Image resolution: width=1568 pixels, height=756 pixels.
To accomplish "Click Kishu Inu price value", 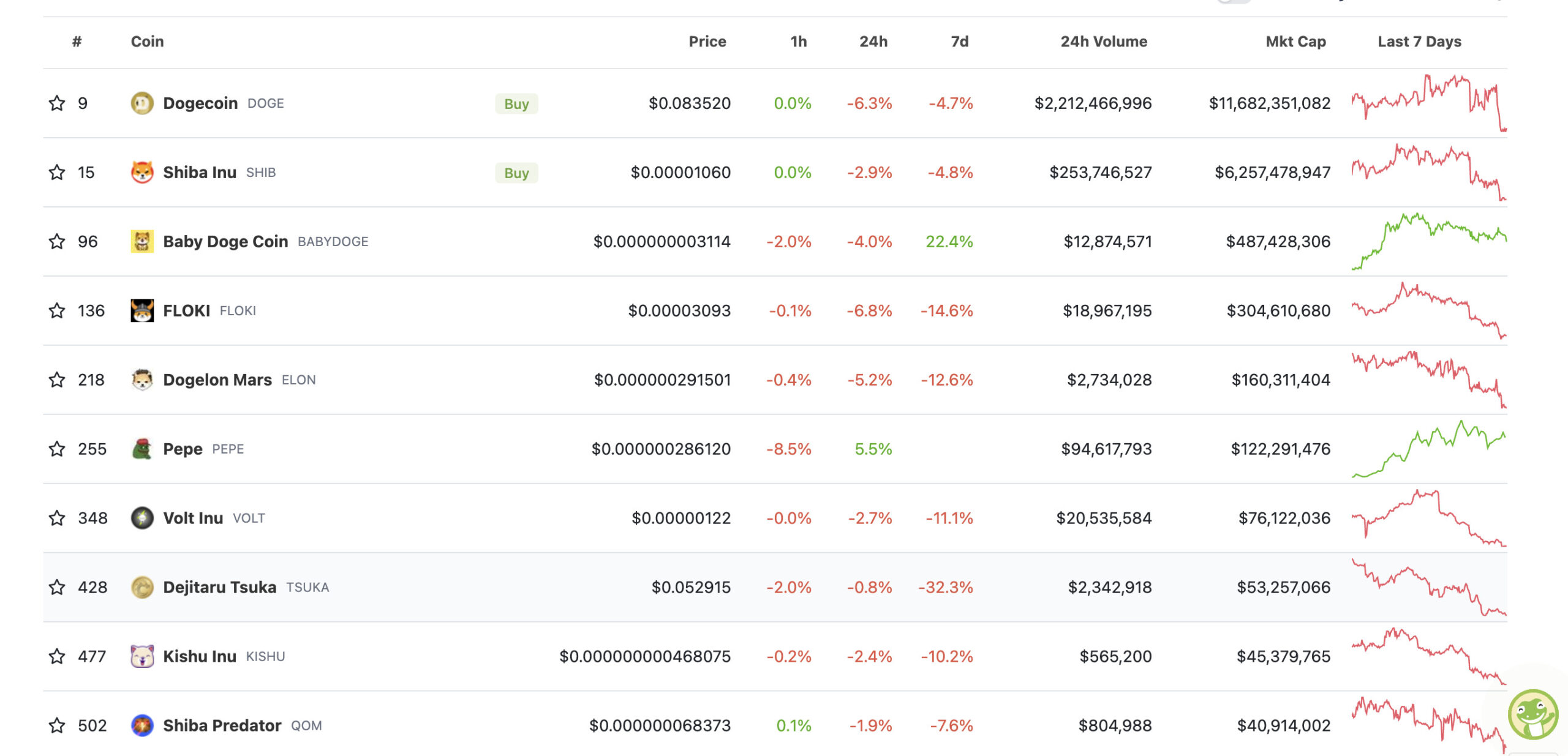I will (645, 656).
